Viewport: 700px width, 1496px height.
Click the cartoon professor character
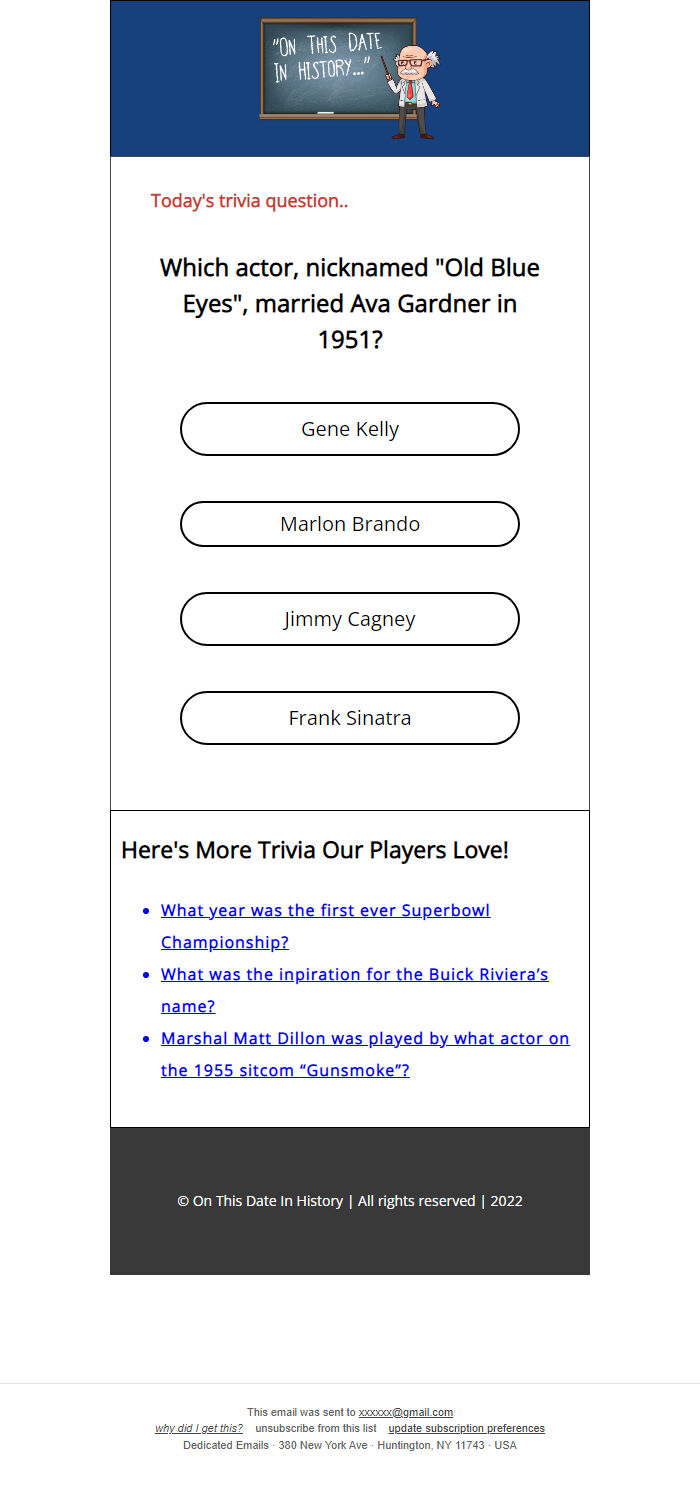[x=416, y=90]
